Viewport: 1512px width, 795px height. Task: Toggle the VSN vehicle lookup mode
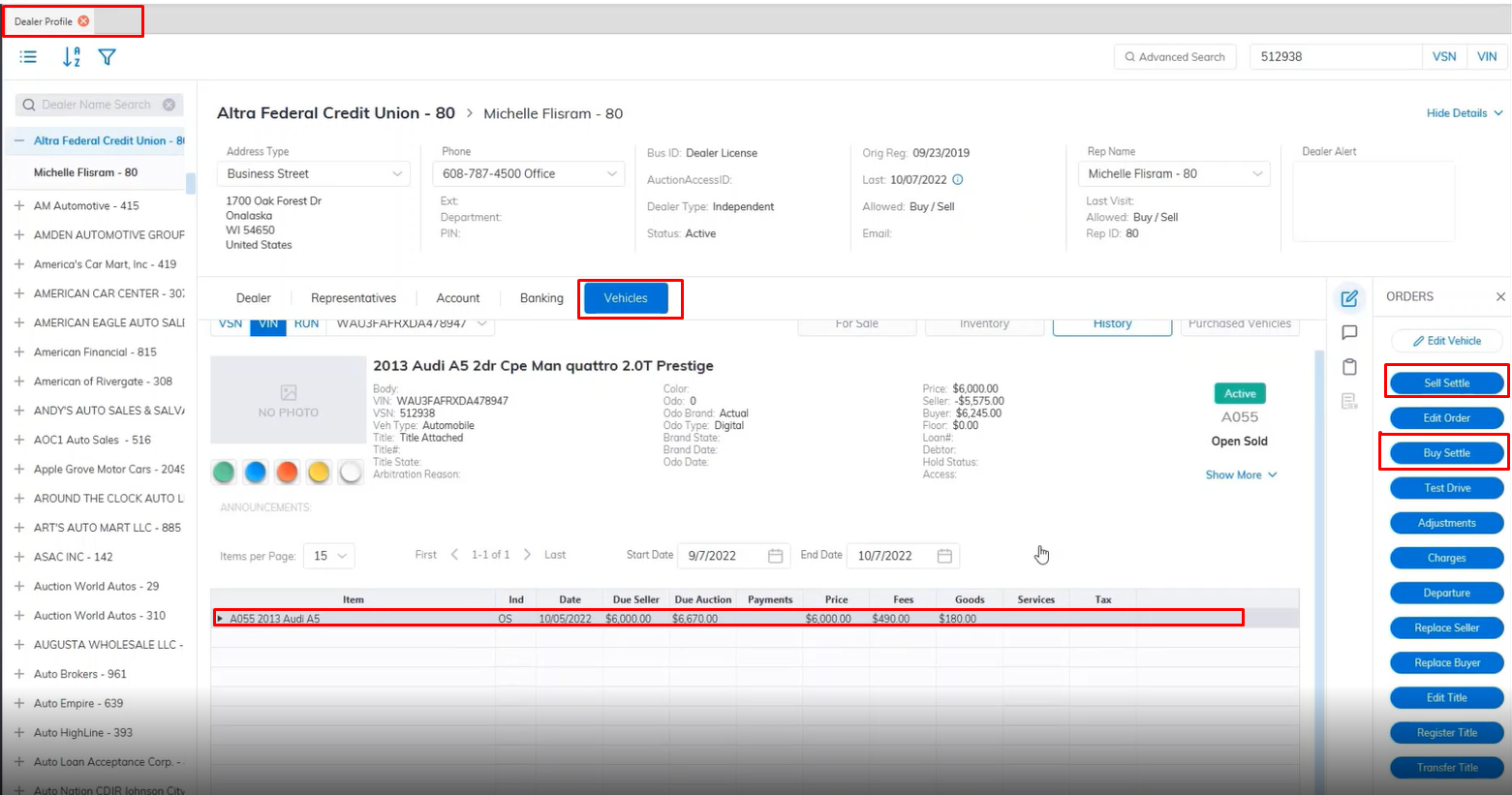click(x=231, y=324)
